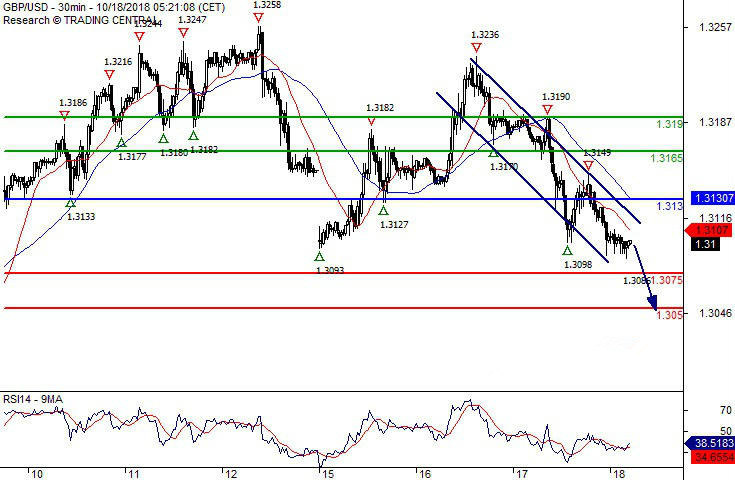Click the red peak marker at 1.3190
This screenshot has height=480, width=735.
pyautogui.click(x=548, y=110)
